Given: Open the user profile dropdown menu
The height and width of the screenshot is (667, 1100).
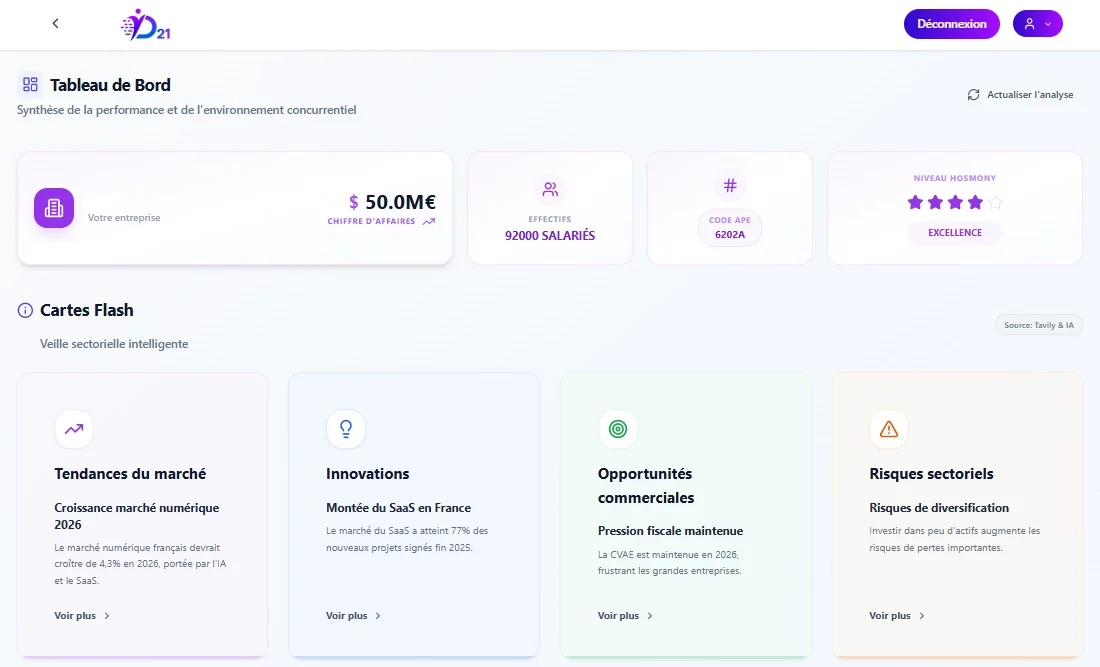Looking at the screenshot, I should pyautogui.click(x=1038, y=24).
